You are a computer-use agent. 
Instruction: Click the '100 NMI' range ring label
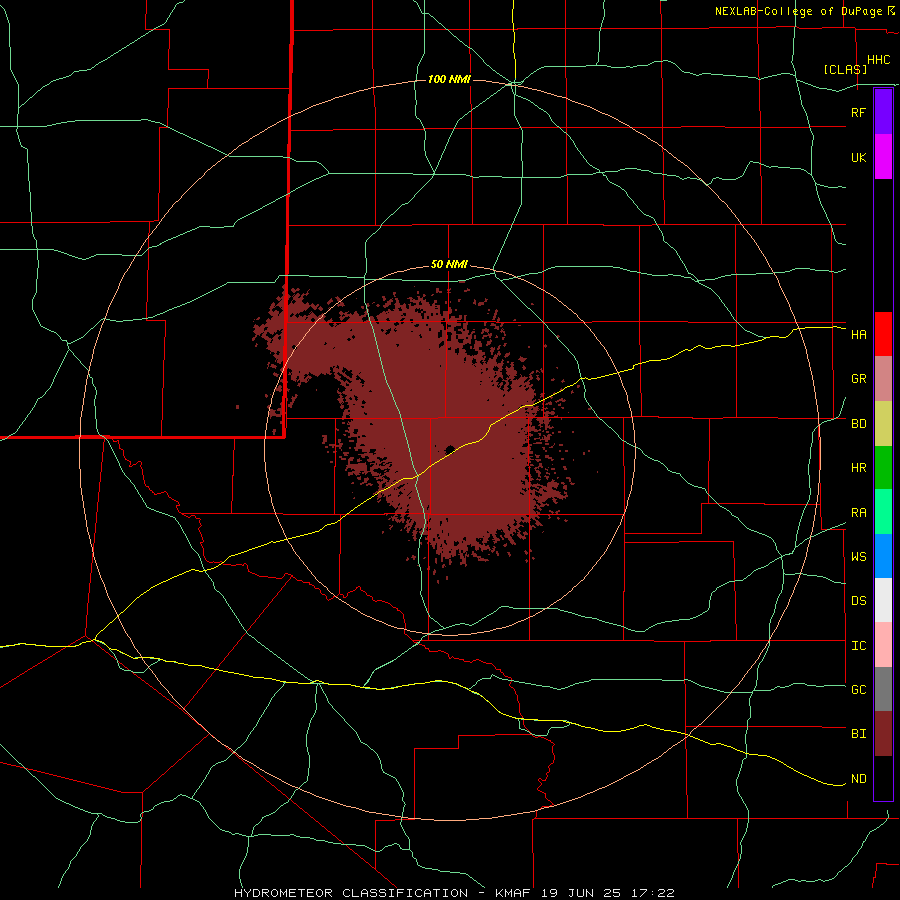pyautogui.click(x=449, y=79)
